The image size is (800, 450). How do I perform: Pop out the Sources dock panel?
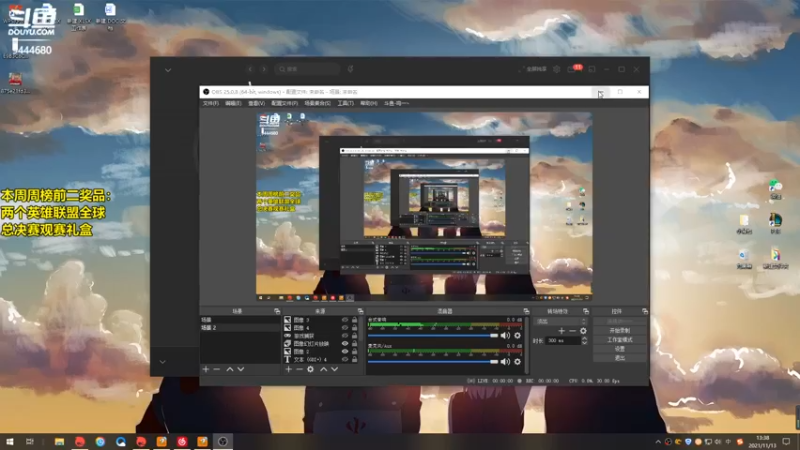pos(360,311)
